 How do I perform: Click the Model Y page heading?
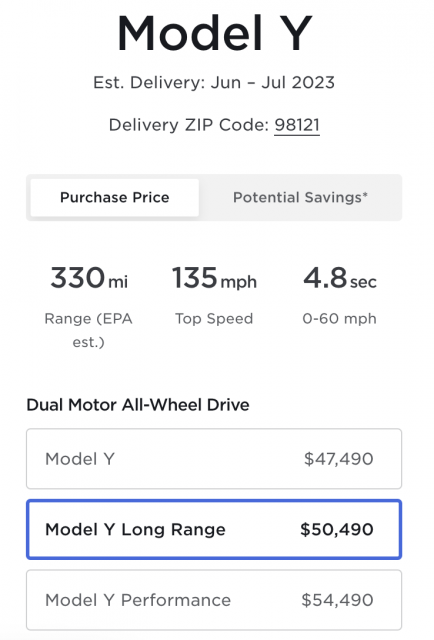click(x=215, y=33)
